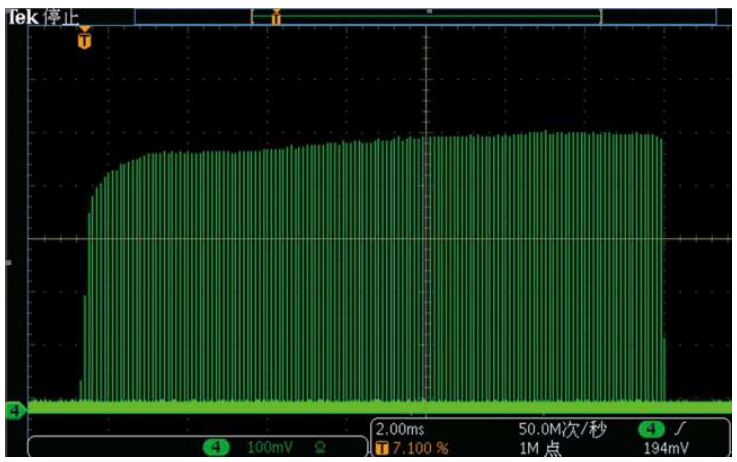Click the channel 4 ground level indicator
The image size is (737, 462).
[15, 411]
